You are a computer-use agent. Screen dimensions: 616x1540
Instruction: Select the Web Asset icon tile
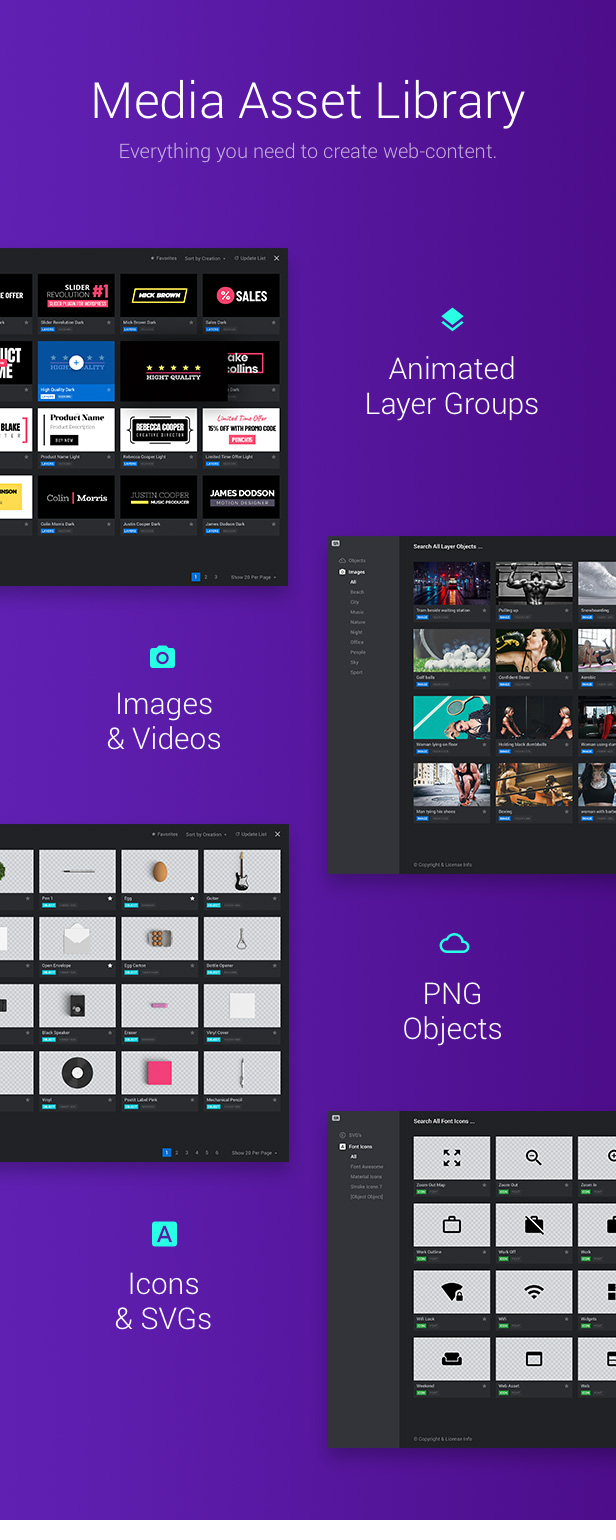pyautogui.click(x=534, y=1358)
